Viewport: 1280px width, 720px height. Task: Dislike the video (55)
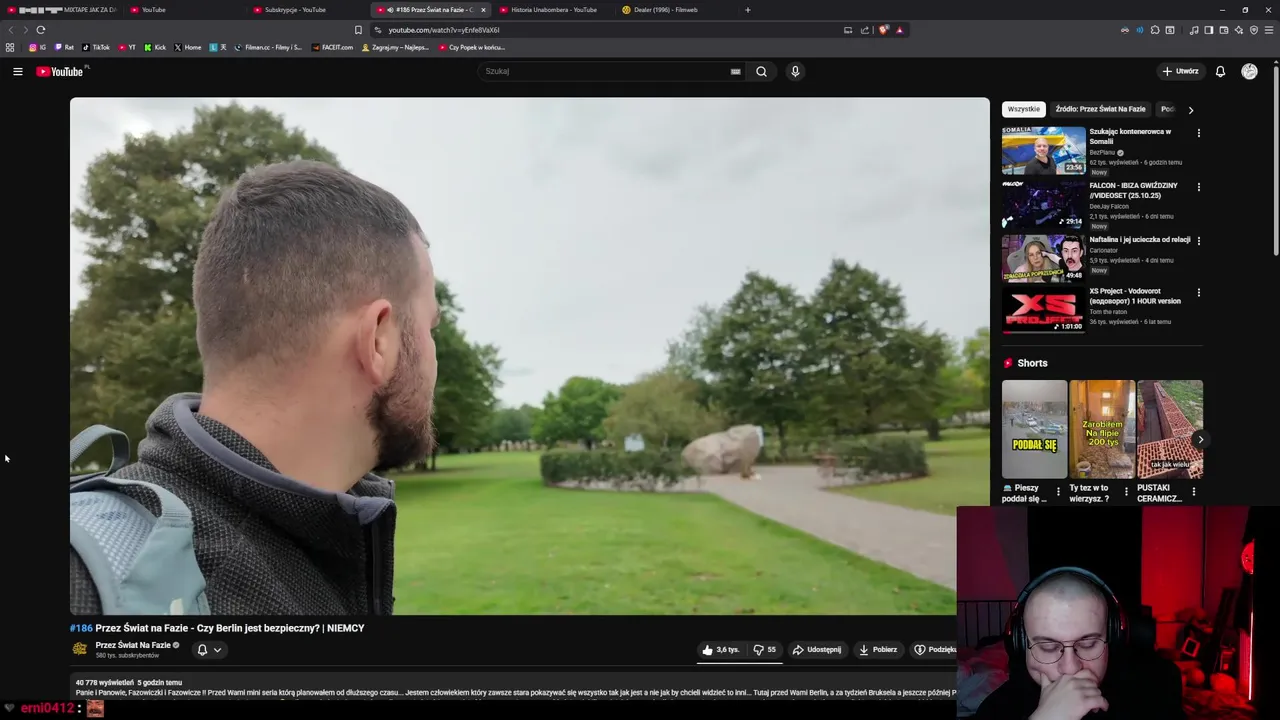coord(764,650)
